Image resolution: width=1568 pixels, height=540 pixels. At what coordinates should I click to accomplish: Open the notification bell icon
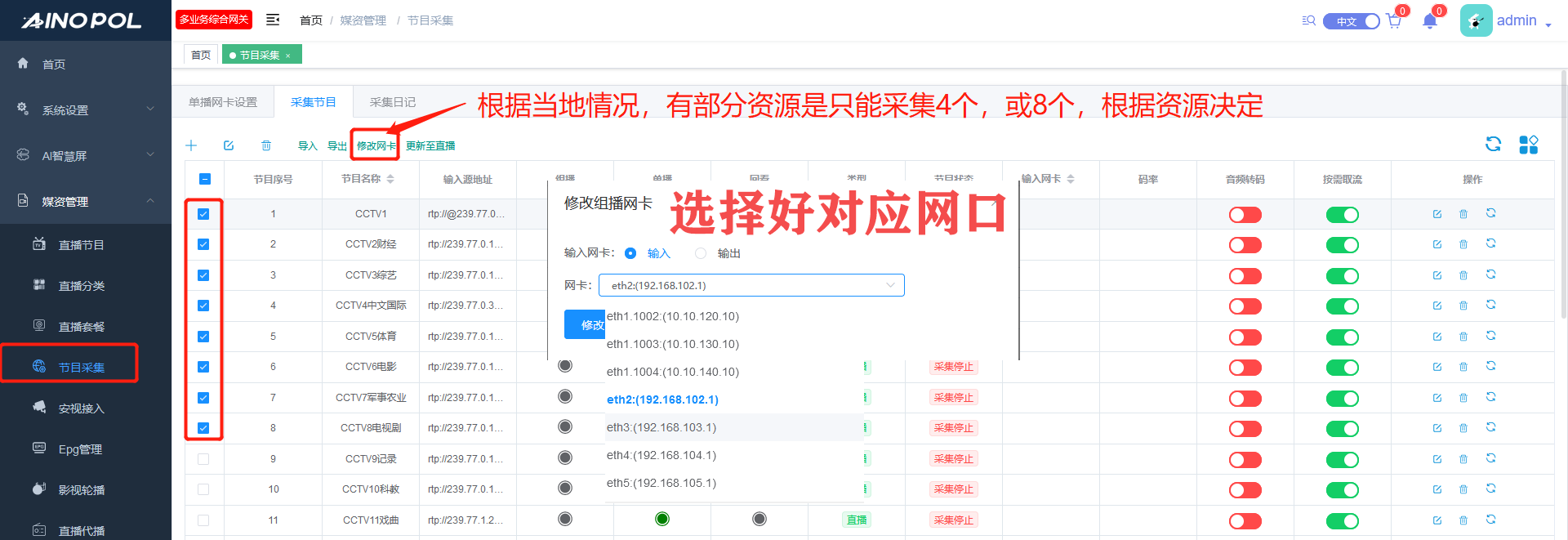coord(1429,21)
